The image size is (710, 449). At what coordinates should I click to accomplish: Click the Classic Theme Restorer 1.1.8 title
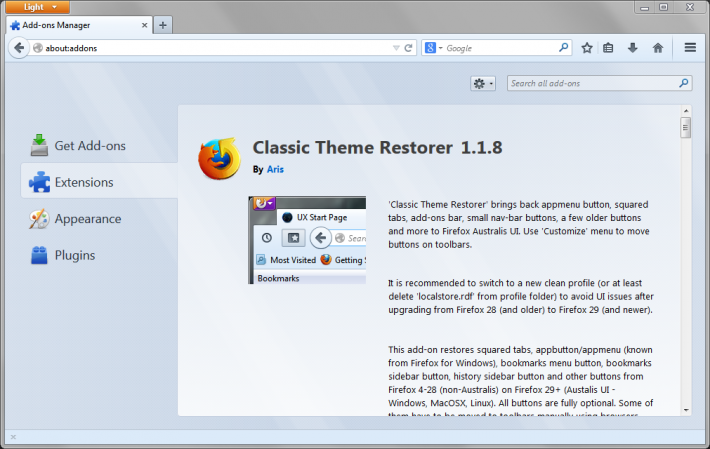pyautogui.click(x=377, y=148)
